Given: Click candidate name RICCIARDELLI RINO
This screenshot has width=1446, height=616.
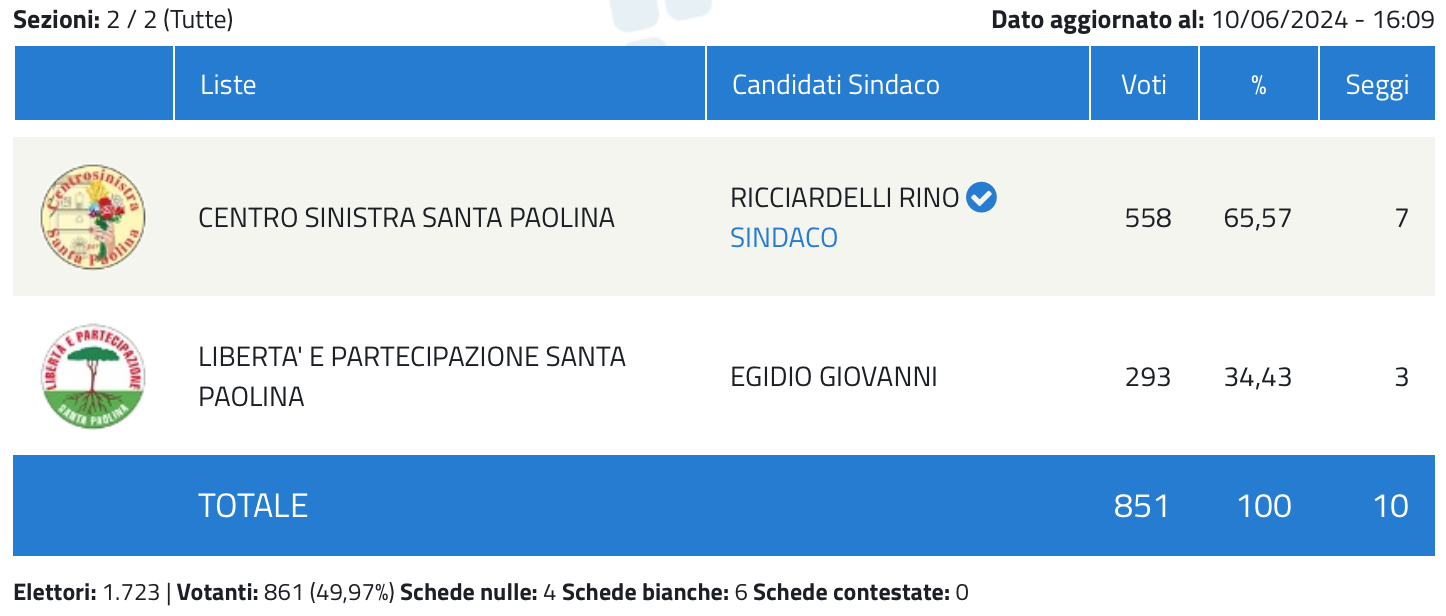Looking at the screenshot, I should pyautogui.click(x=845, y=198).
